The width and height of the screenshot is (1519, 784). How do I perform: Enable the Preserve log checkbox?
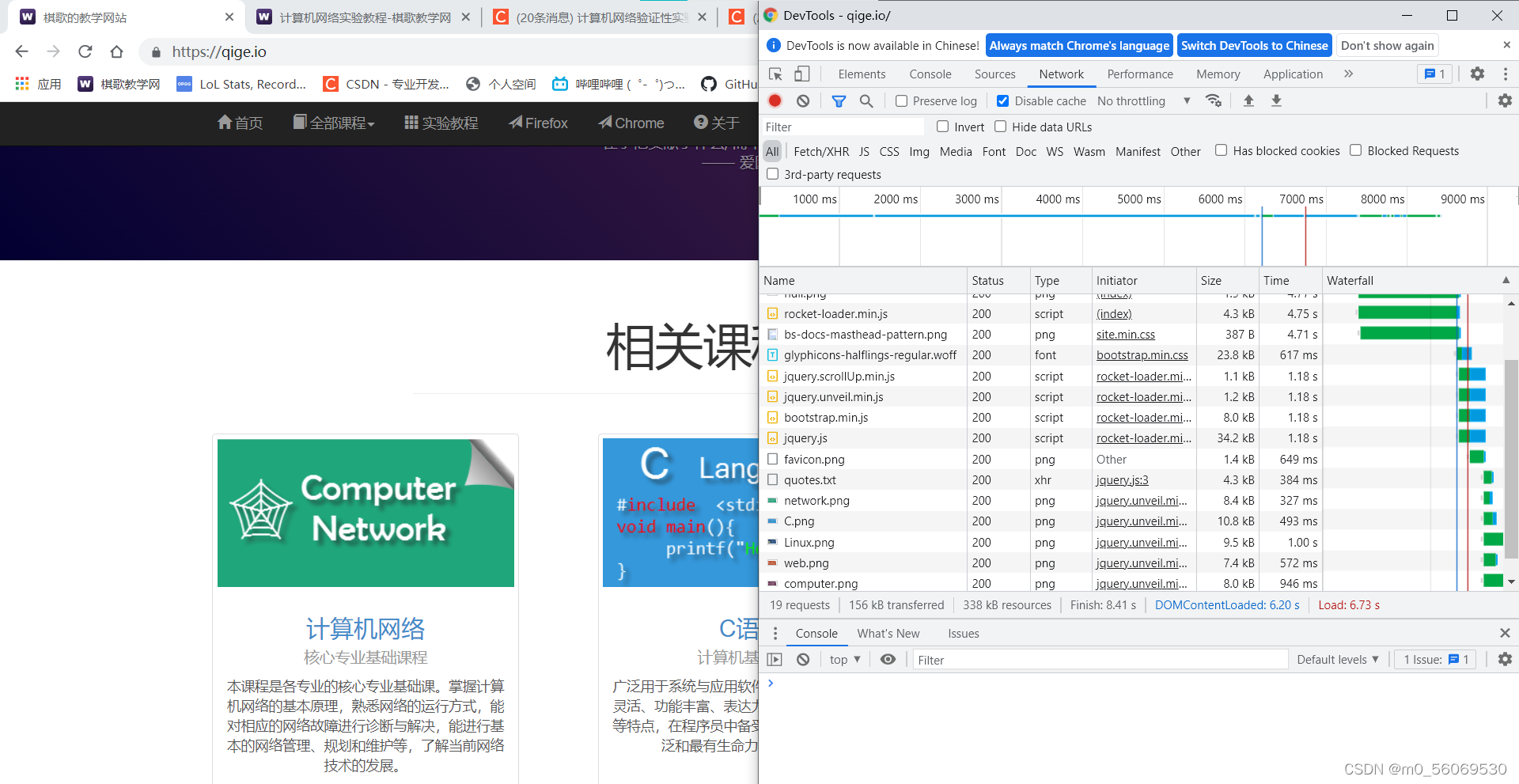901,101
